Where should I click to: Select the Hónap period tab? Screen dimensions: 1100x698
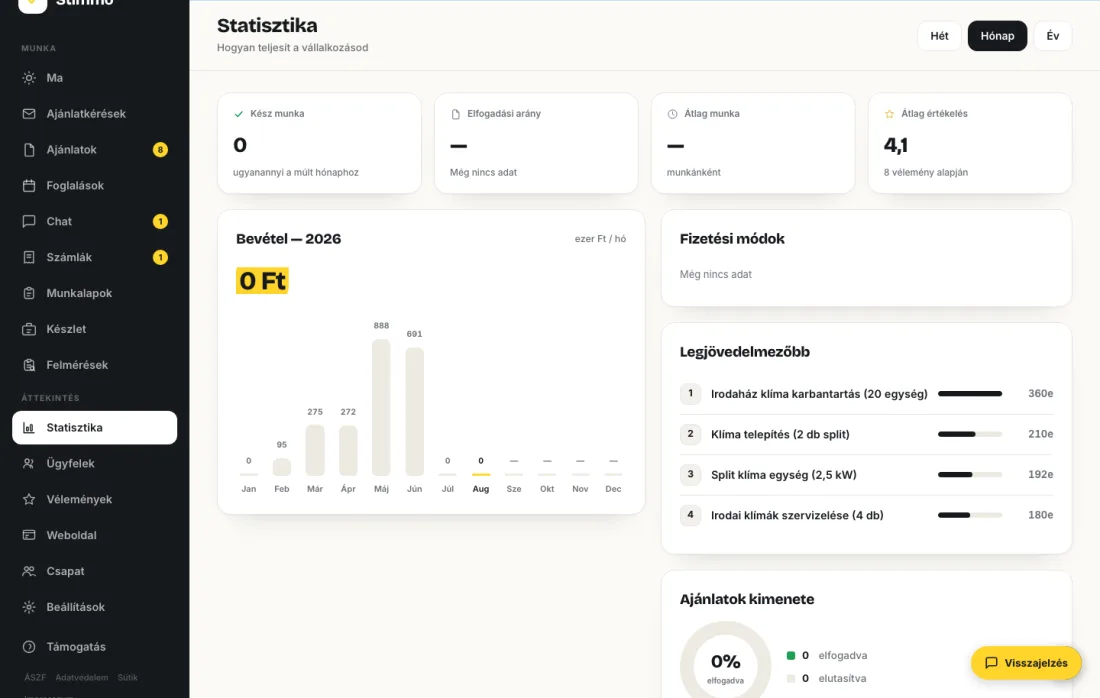(997, 36)
